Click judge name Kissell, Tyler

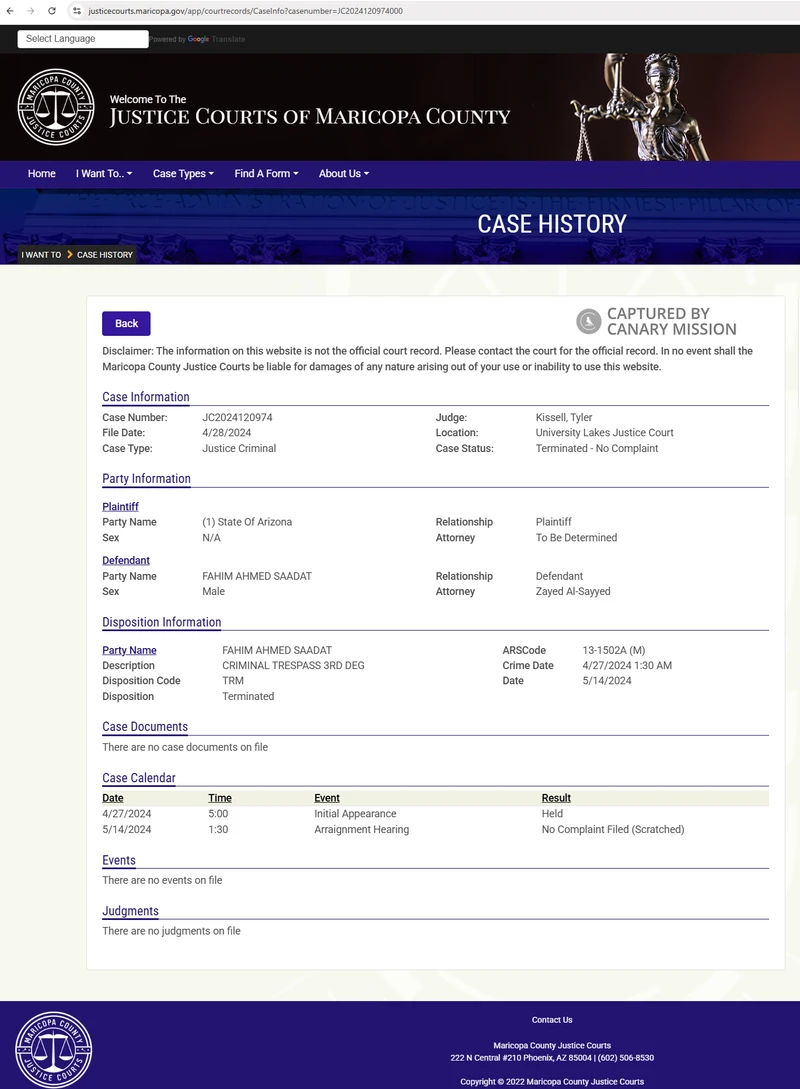click(x=564, y=417)
